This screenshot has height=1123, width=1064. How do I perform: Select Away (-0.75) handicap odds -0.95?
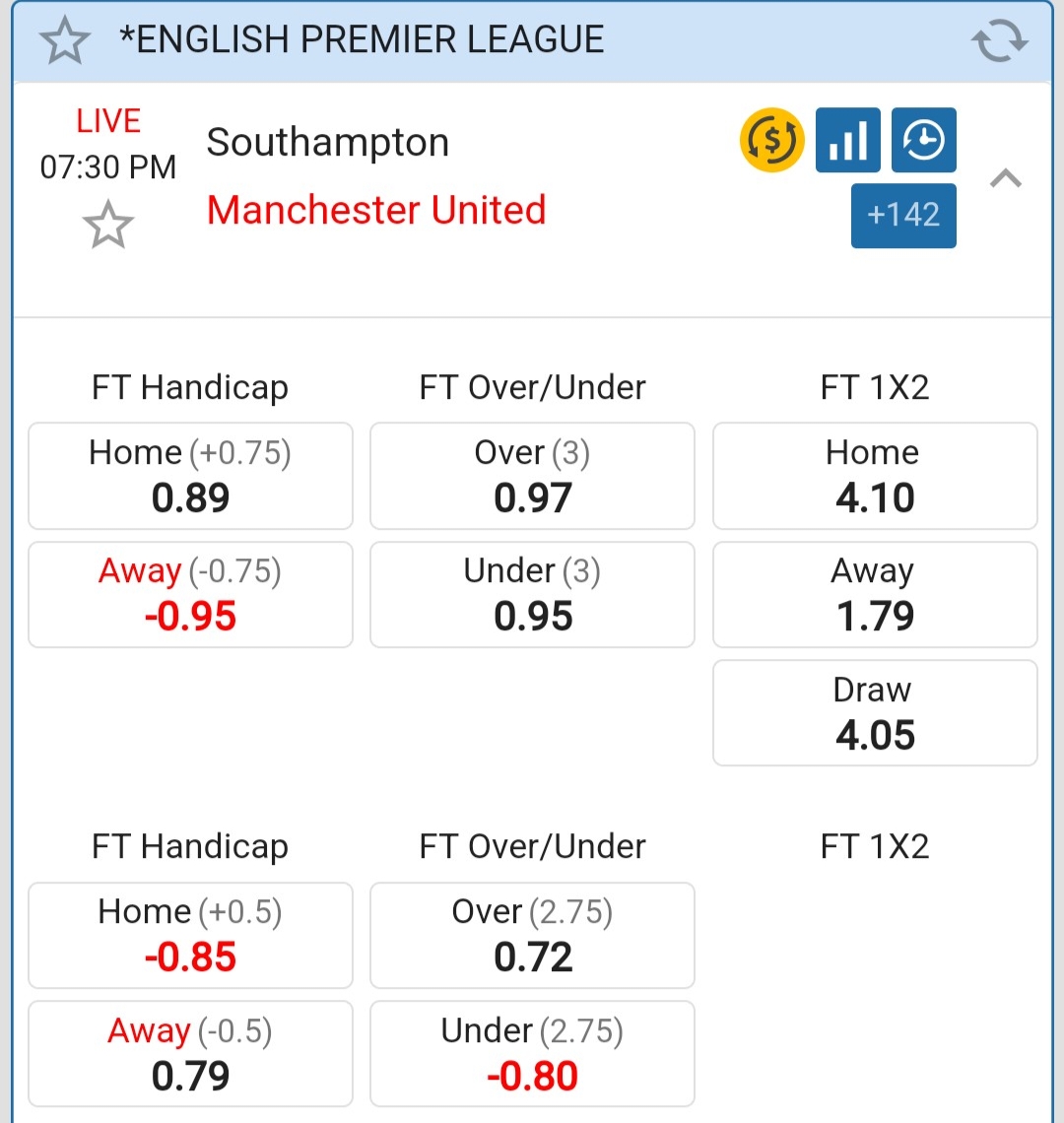pos(190,594)
